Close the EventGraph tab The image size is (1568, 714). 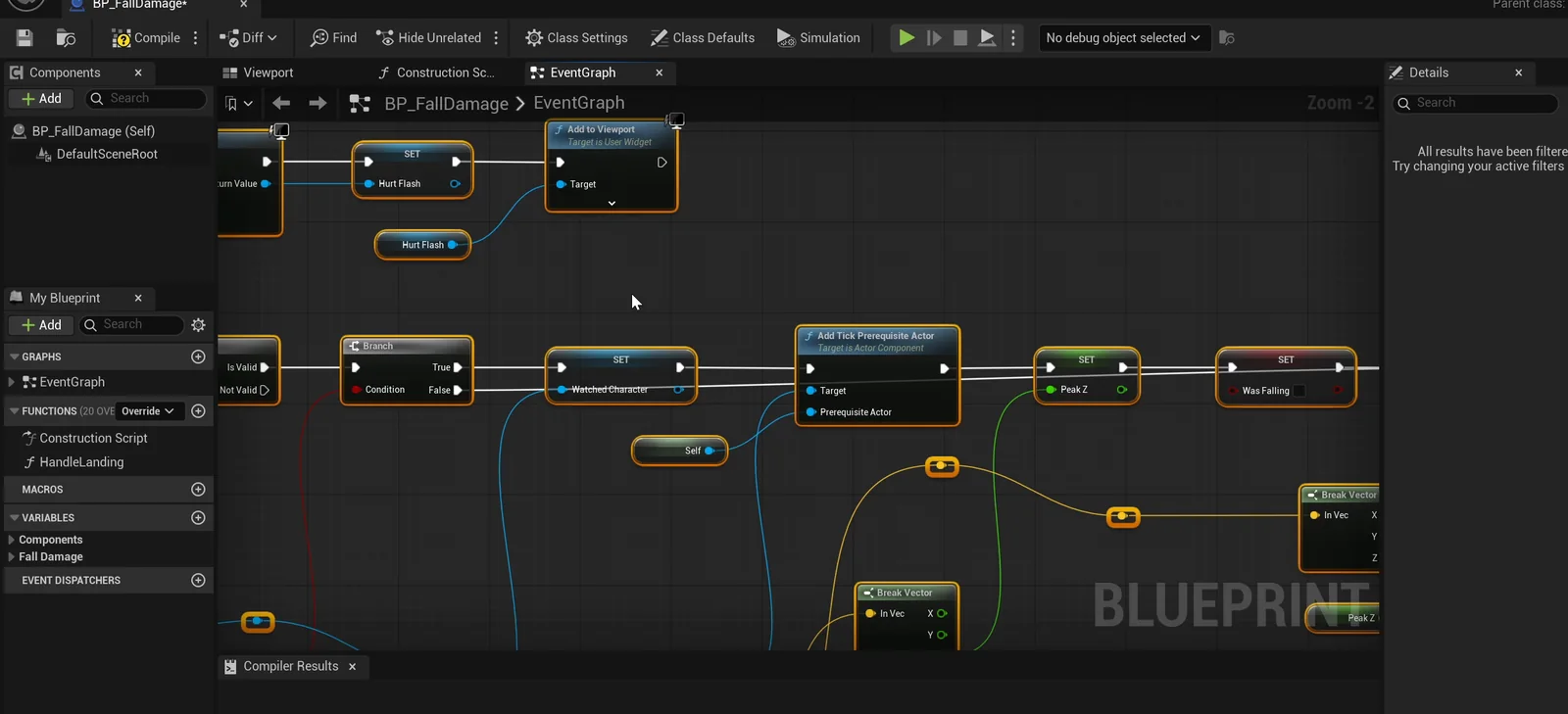click(660, 72)
